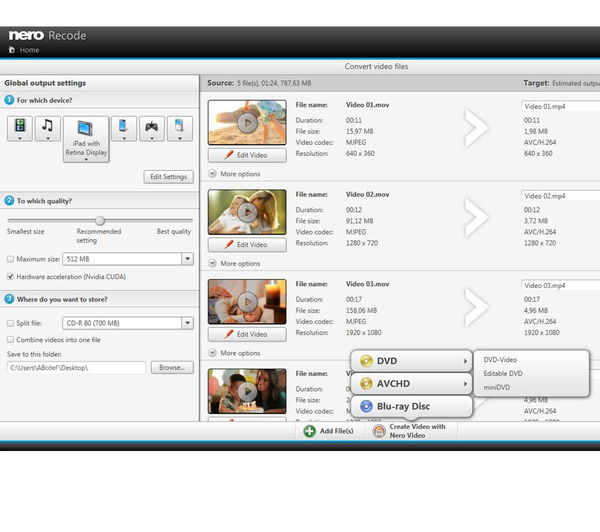Select the music note audio category icon
Screen dimensions: 600x532
click(47, 125)
